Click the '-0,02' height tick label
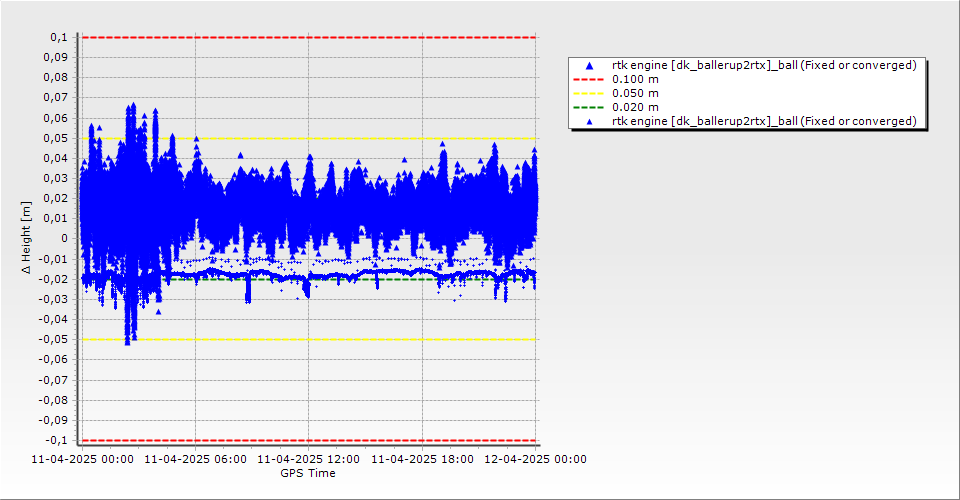 54,279
